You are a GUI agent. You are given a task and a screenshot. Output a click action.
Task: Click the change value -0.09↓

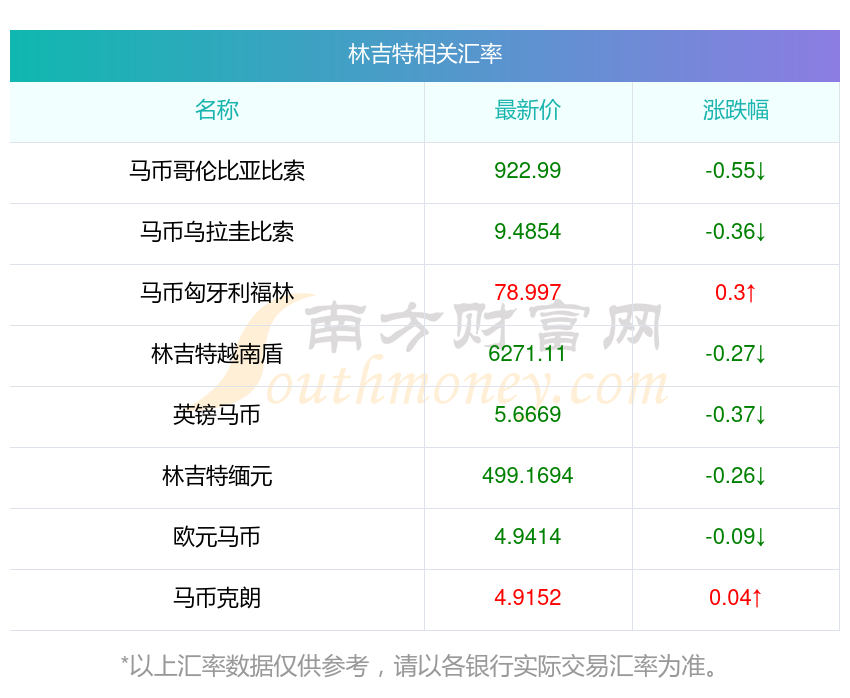(736, 537)
